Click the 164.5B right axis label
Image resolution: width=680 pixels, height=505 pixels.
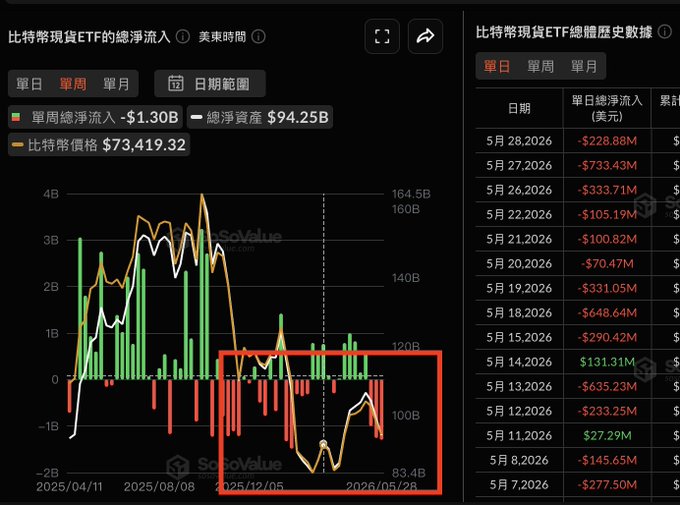click(411, 194)
